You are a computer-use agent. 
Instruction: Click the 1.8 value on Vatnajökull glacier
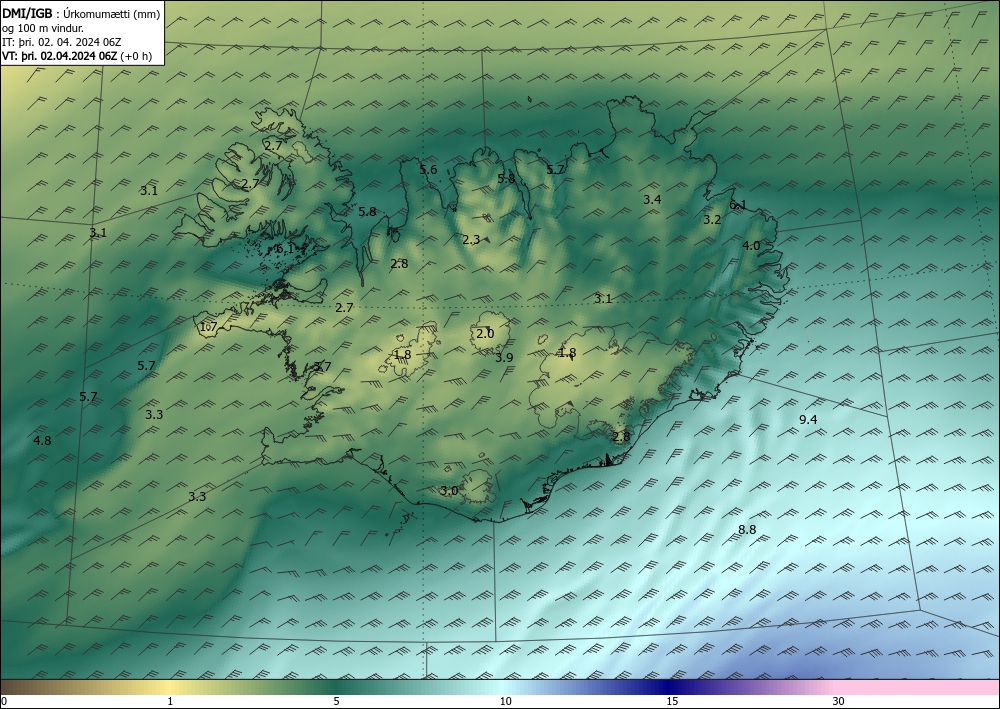pos(567,353)
